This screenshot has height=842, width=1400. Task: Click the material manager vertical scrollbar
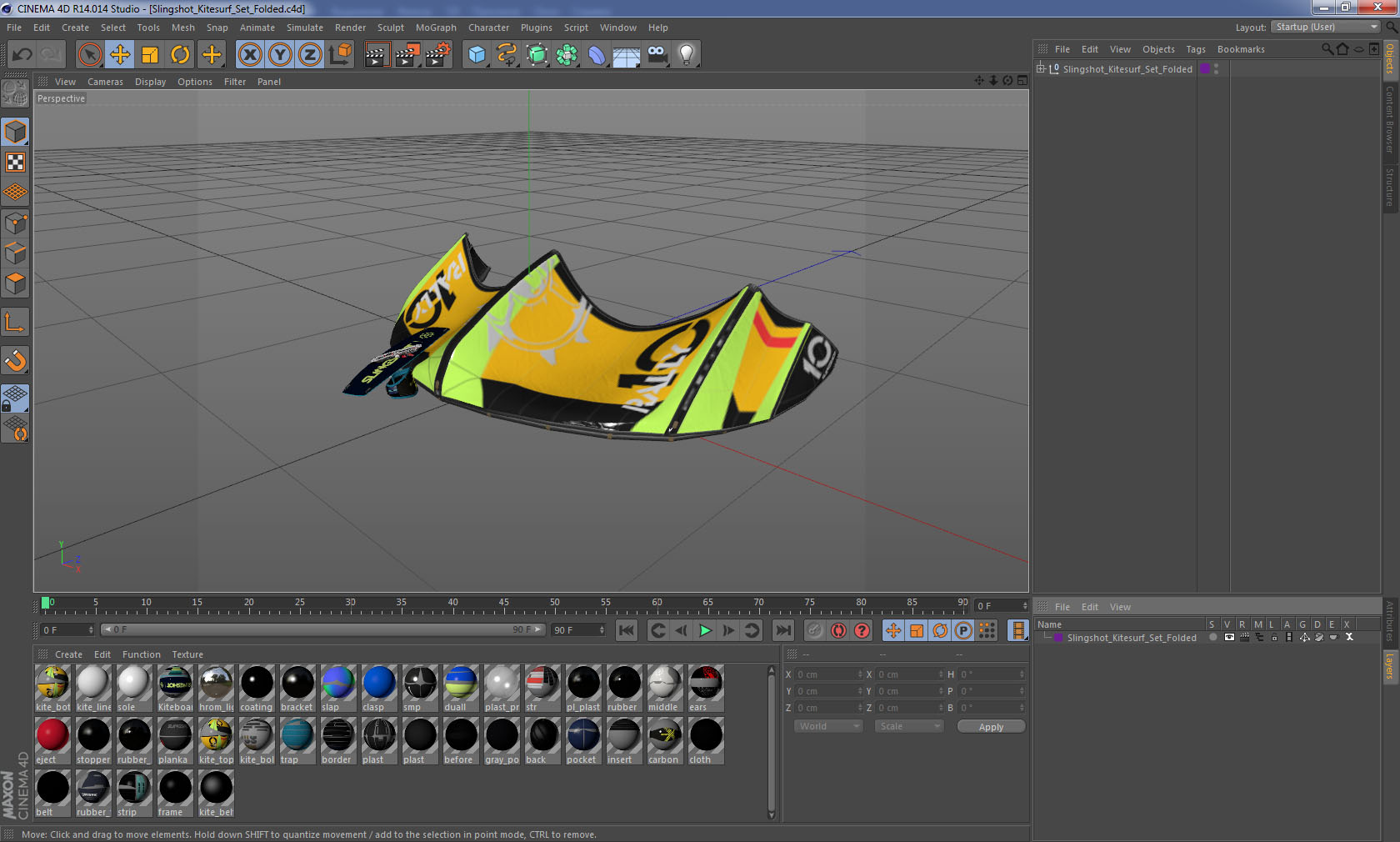772,742
